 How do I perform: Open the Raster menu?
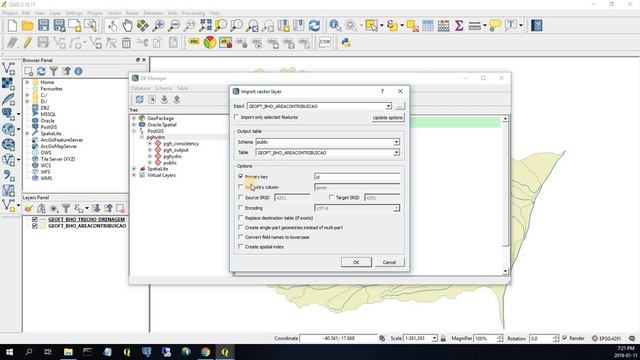[132, 13]
